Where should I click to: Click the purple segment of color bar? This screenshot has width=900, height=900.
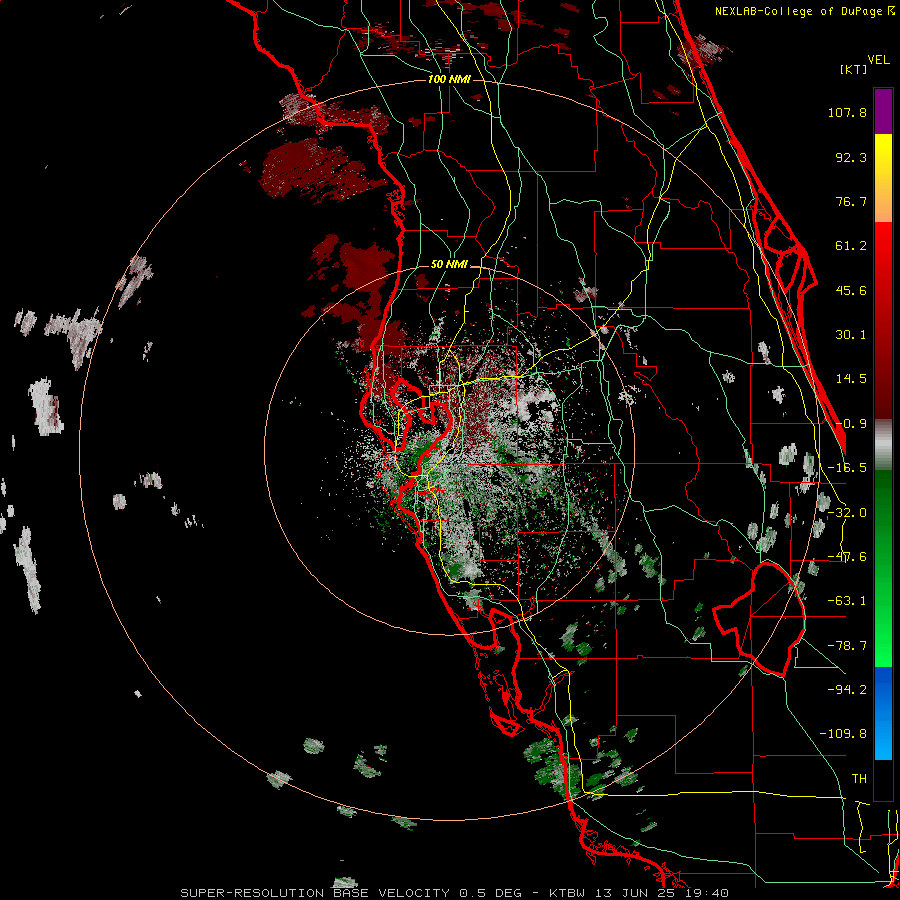(x=883, y=111)
